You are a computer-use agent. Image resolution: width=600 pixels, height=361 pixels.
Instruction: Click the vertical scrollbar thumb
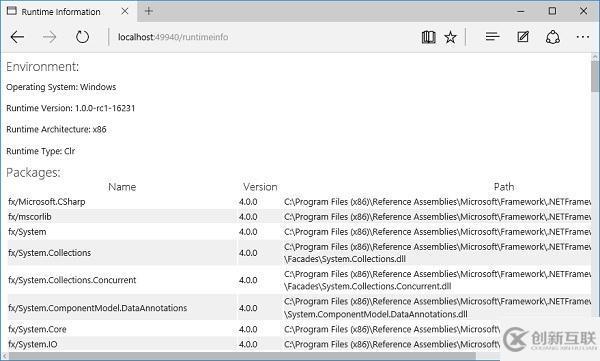pyautogui.click(x=595, y=77)
